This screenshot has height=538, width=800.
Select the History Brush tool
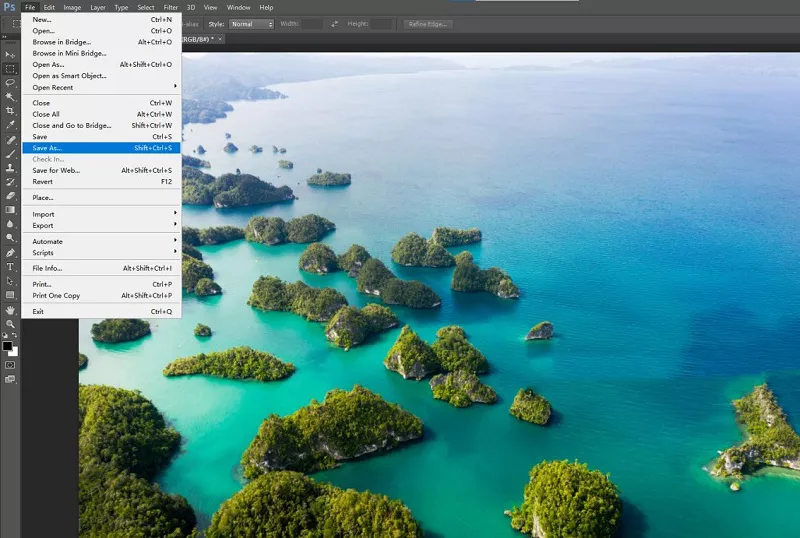pyautogui.click(x=10, y=182)
